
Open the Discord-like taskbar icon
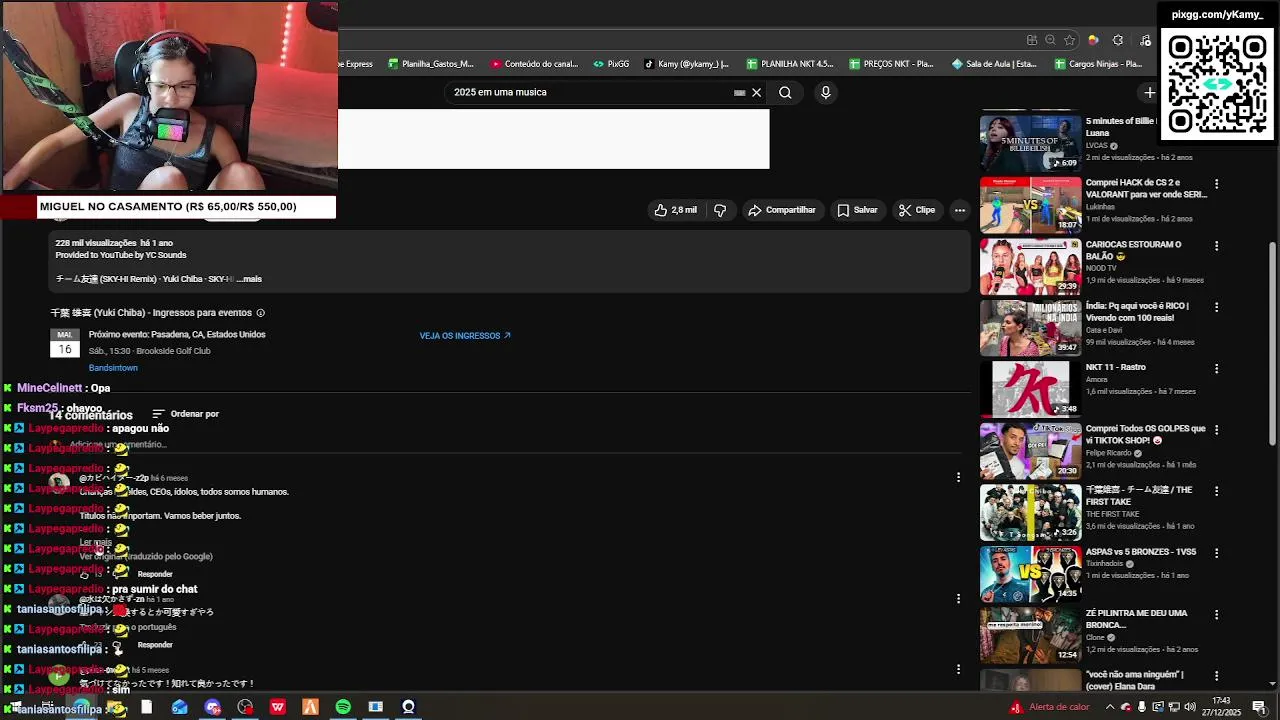[212, 707]
